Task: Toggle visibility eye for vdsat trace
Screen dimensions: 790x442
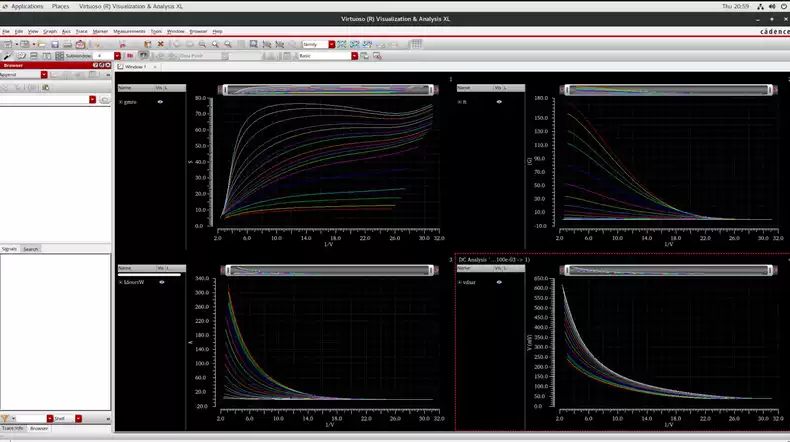Action: pyautogui.click(x=499, y=282)
